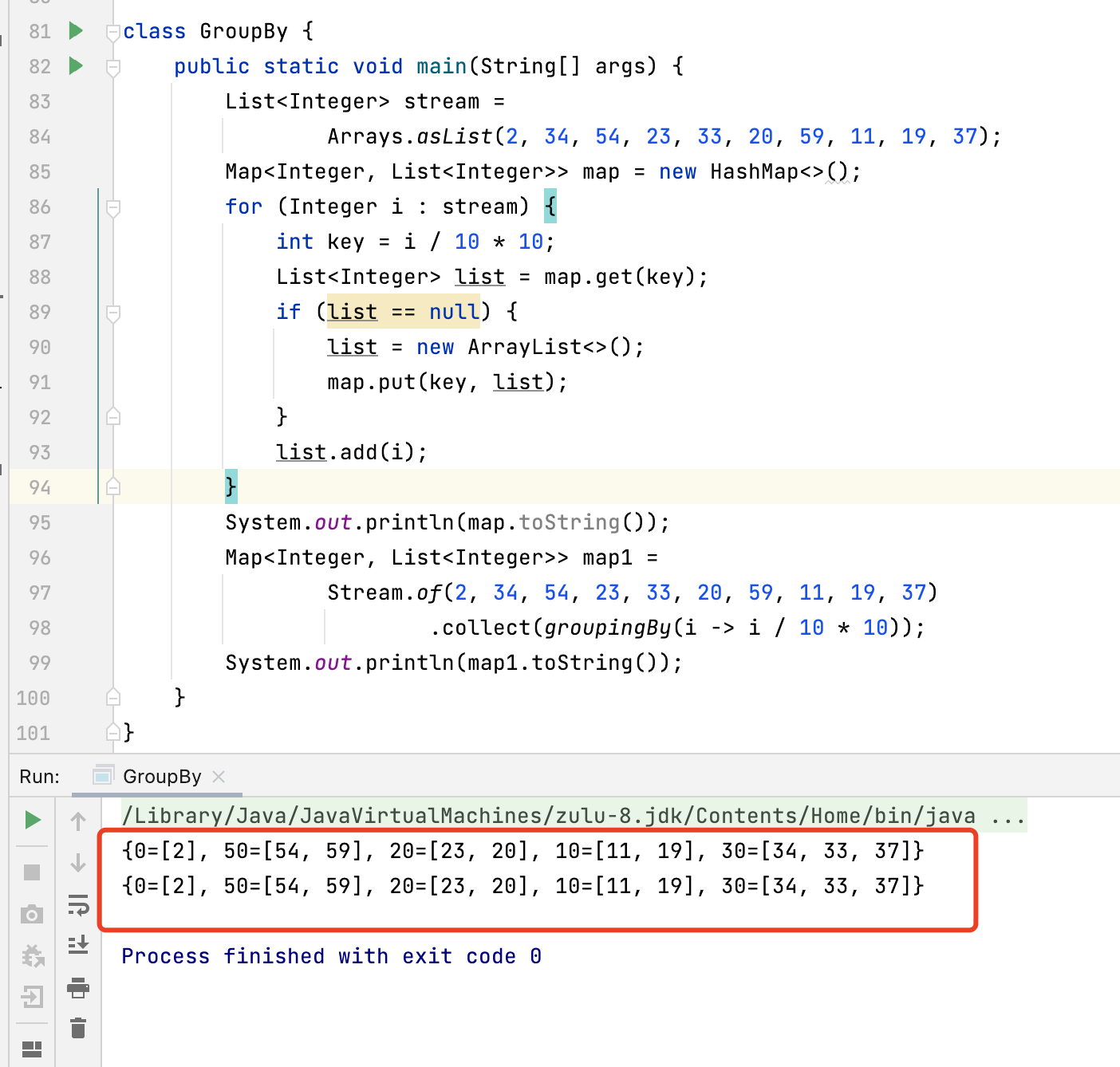Viewport: 1120px width, 1067px height.
Task: Print the console output with printer icon
Action: (78, 989)
